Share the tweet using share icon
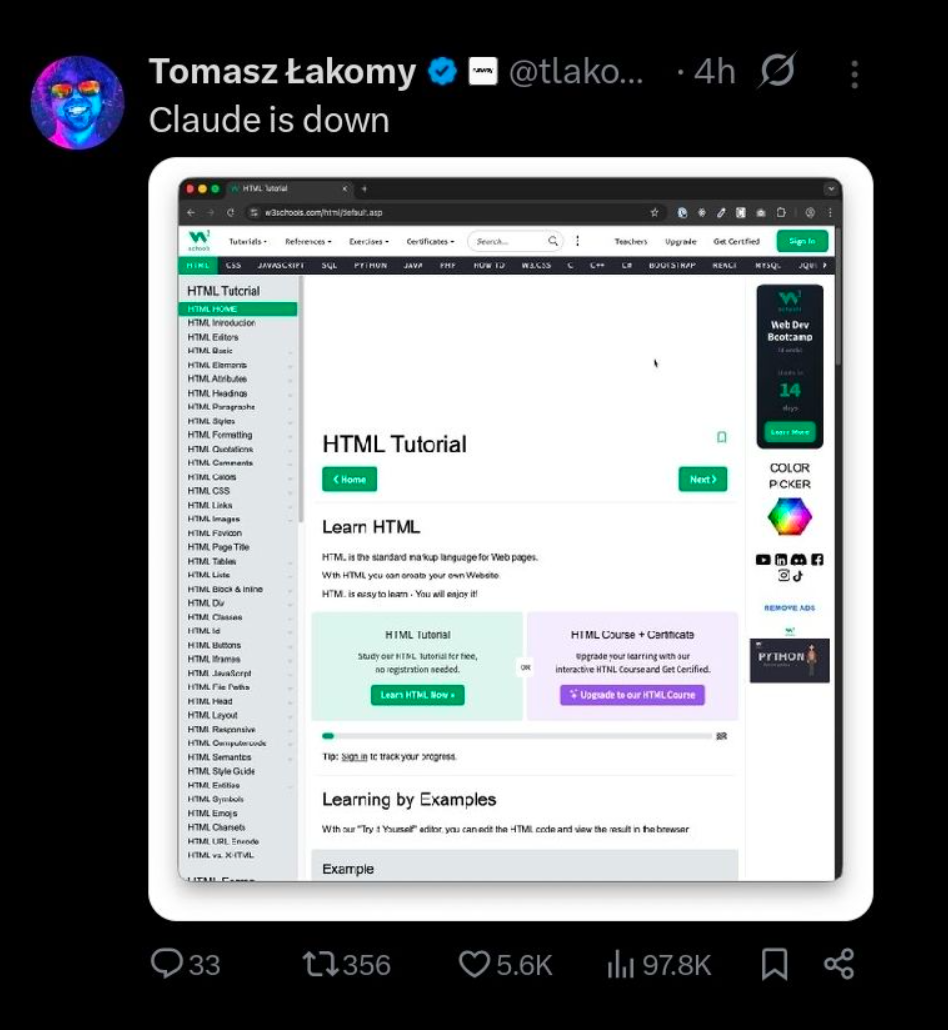 pos(838,964)
